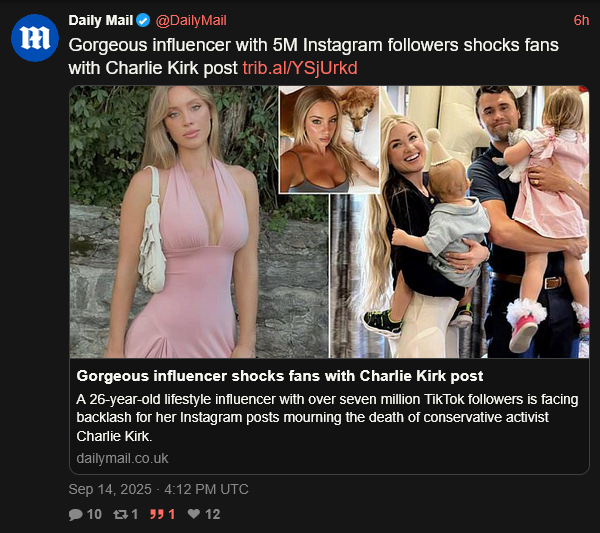Viewport: 600px width, 533px height.
Task: Click the Sep 14, 2025 date line
Action: [158, 489]
